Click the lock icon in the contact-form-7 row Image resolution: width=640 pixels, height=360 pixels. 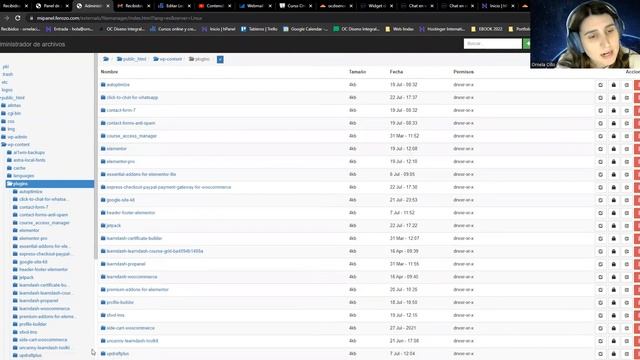click(613, 111)
